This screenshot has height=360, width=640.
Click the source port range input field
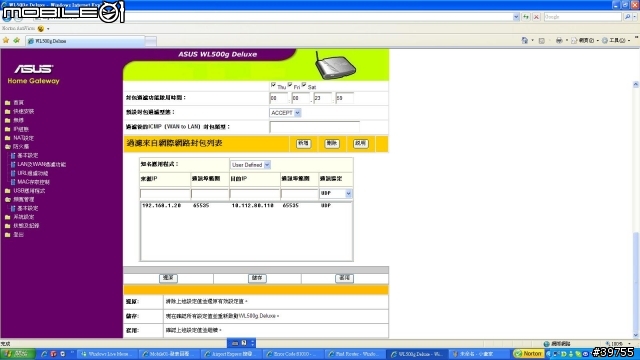[x=209, y=193]
